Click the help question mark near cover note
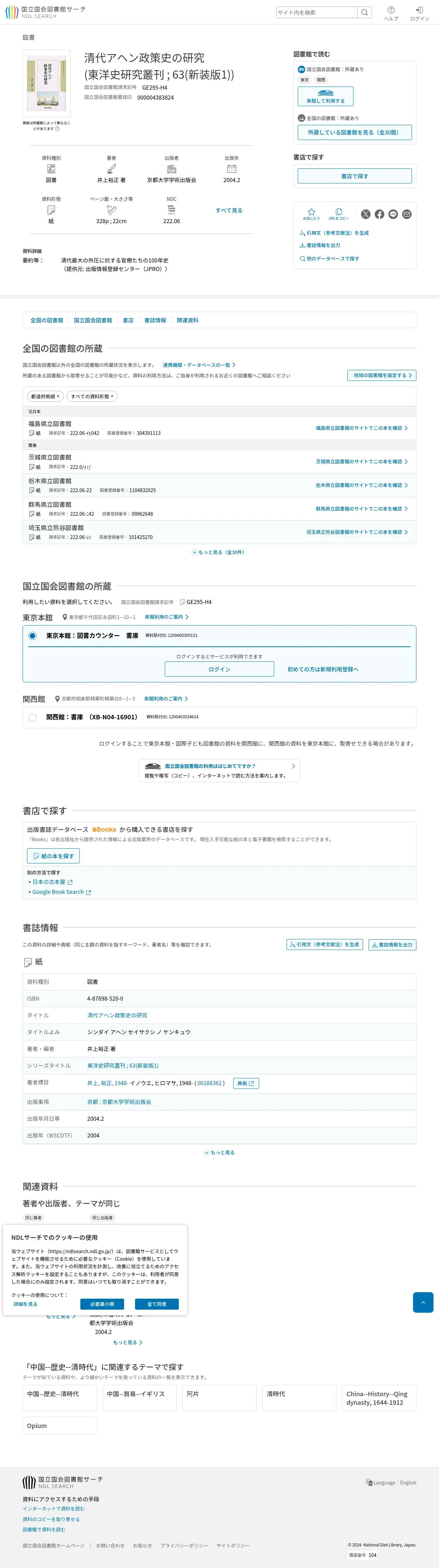This screenshot has width=439, height=1568. [57, 128]
